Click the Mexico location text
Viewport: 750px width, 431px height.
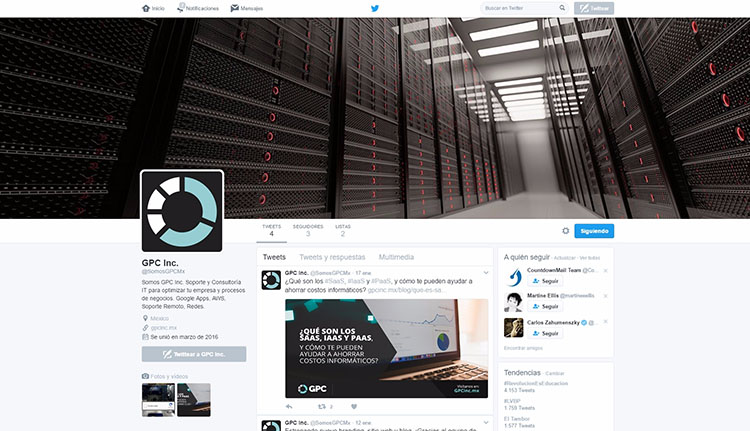(159, 318)
